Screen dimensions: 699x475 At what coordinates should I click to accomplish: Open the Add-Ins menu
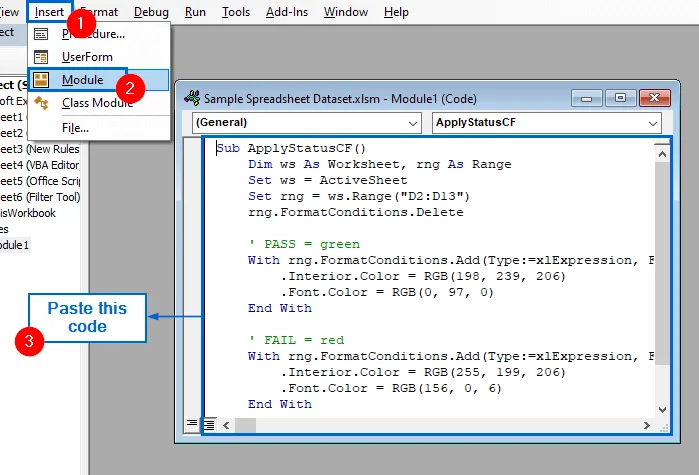click(x=287, y=12)
